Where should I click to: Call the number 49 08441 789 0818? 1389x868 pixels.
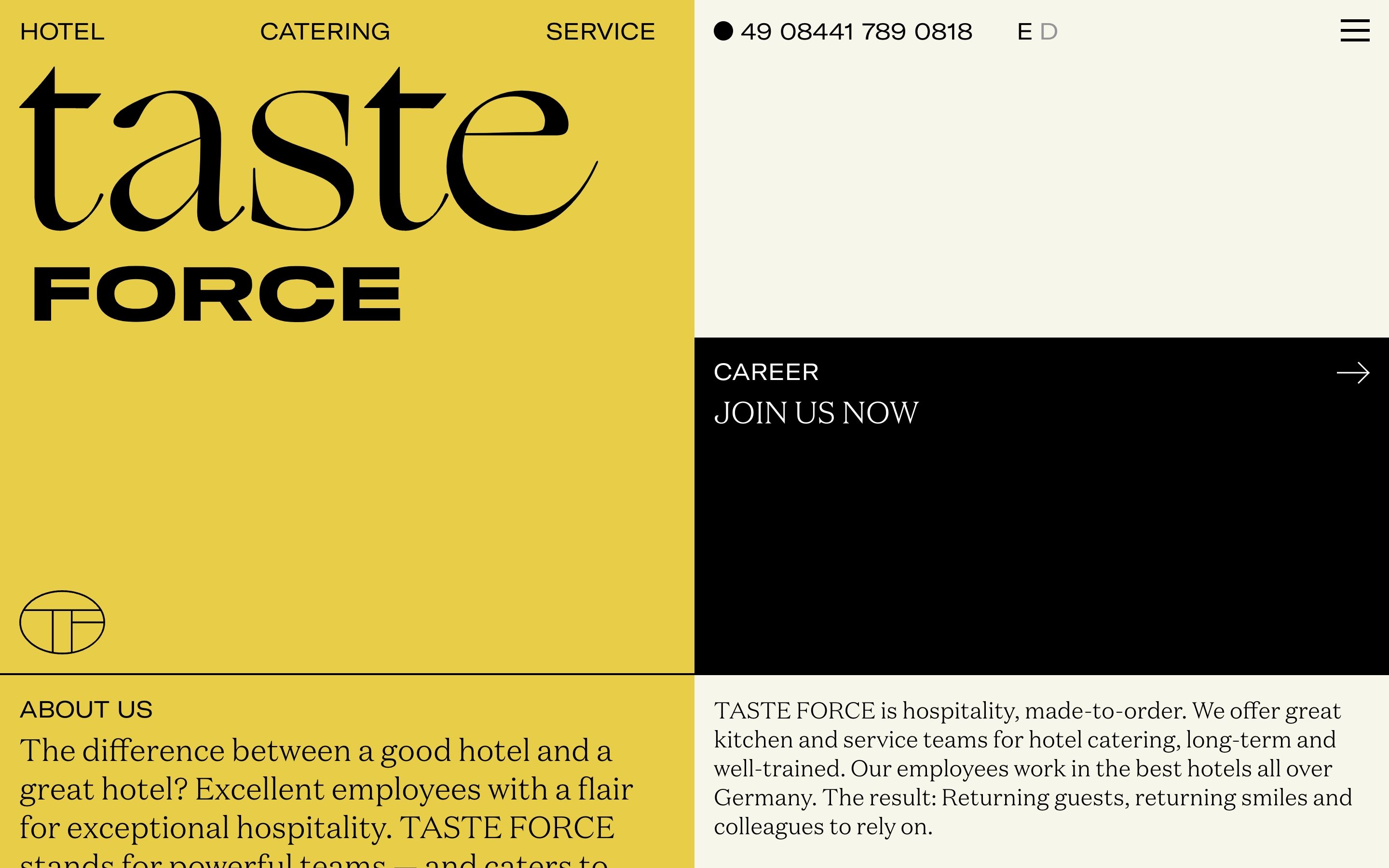(857, 31)
